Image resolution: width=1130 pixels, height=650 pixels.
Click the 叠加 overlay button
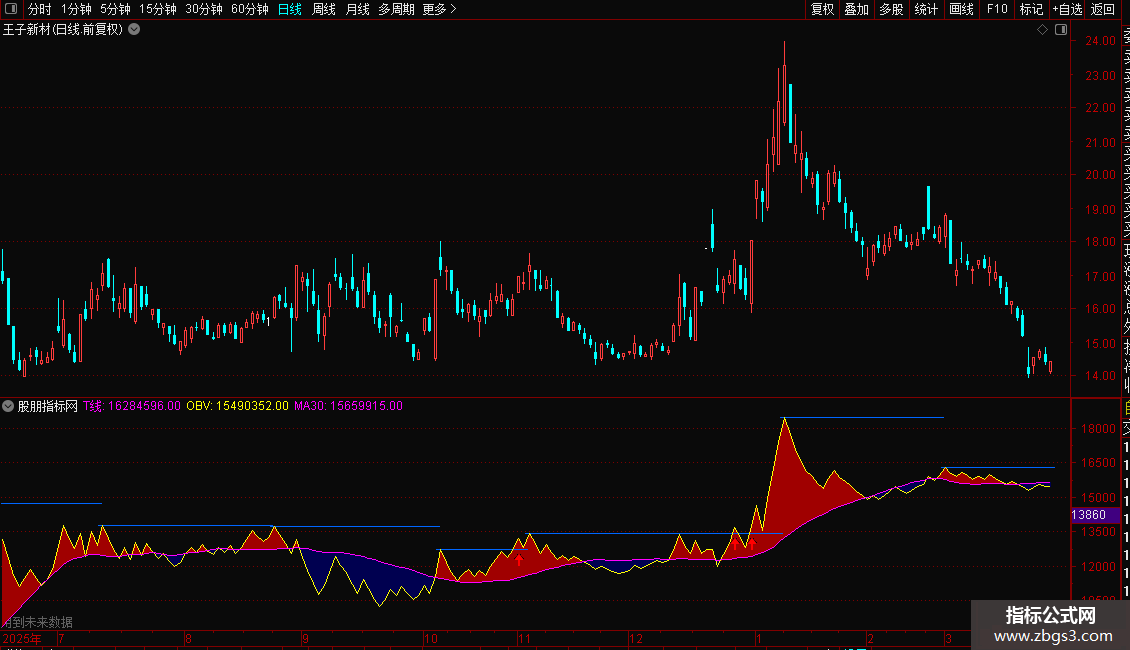pyautogui.click(x=857, y=9)
